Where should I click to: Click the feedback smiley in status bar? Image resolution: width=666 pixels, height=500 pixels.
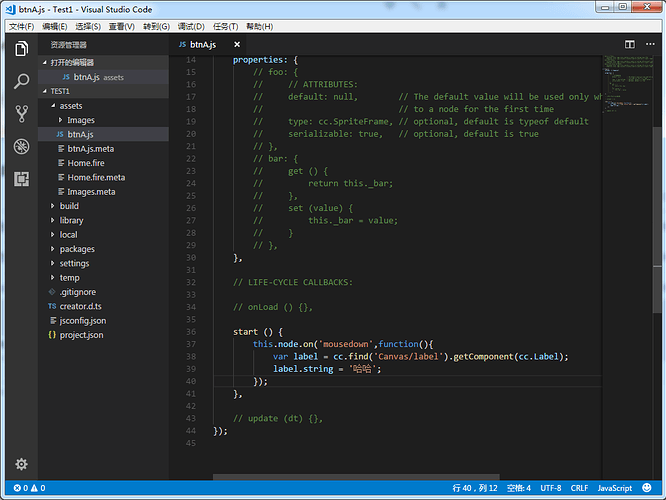click(646, 488)
